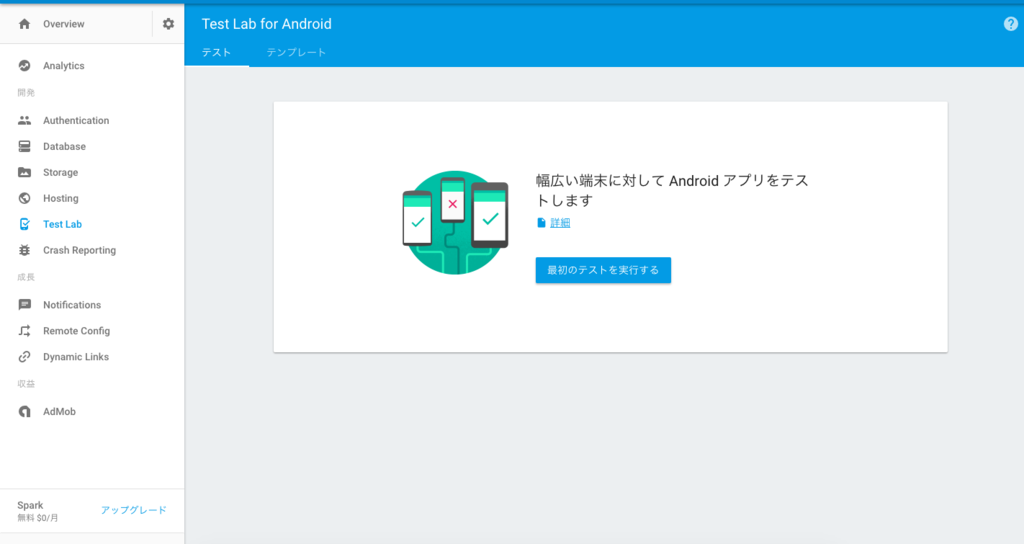Click the AdMob logo icon
Image resolution: width=1024 pixels, height=544 pixels.
(x=24, y=411)
